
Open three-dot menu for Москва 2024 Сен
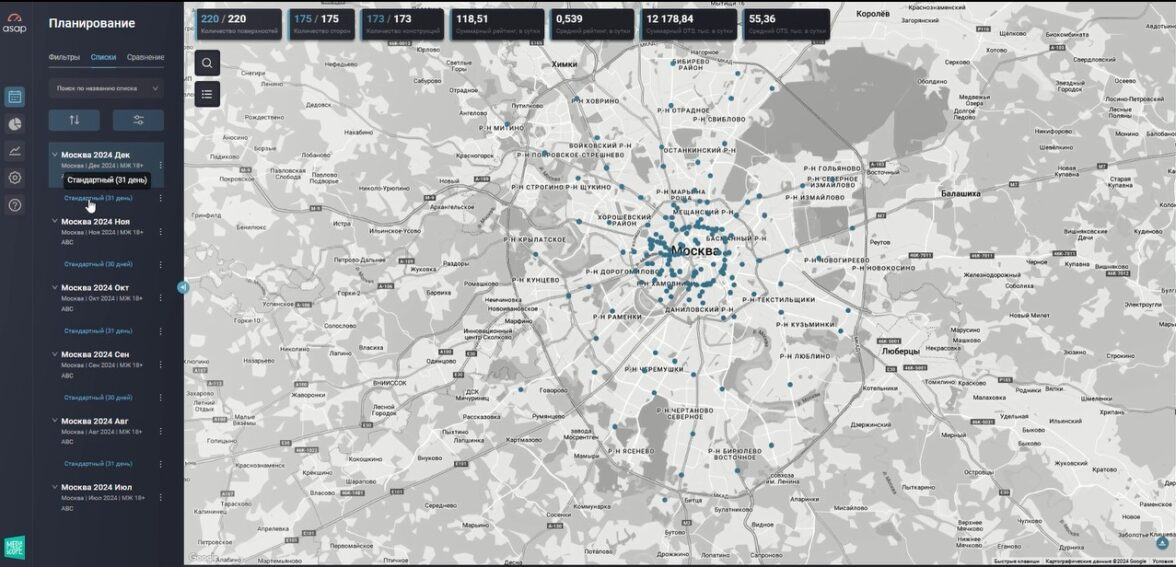click(x=160, y=364)
